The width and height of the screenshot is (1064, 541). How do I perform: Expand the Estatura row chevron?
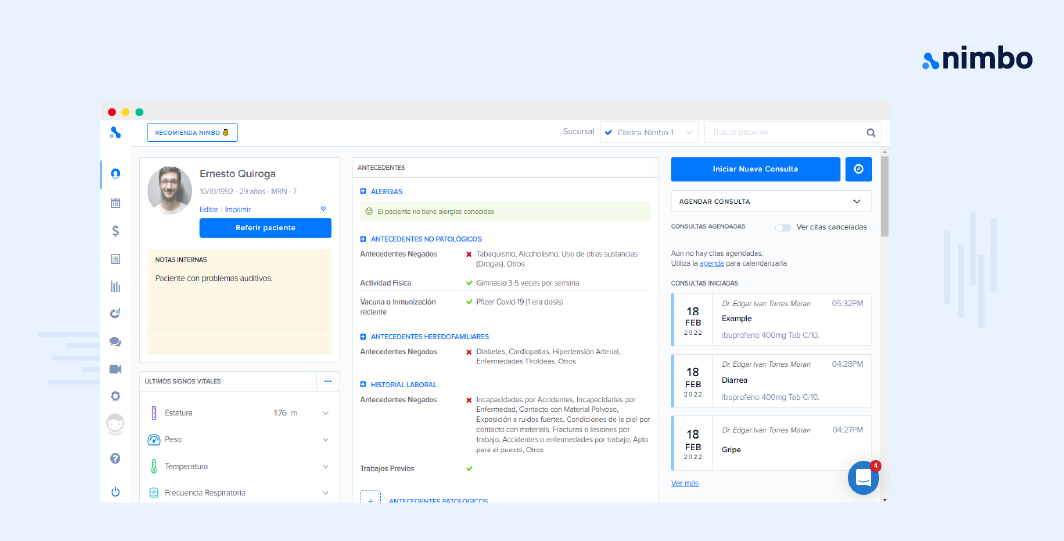(x=326, y=413)
